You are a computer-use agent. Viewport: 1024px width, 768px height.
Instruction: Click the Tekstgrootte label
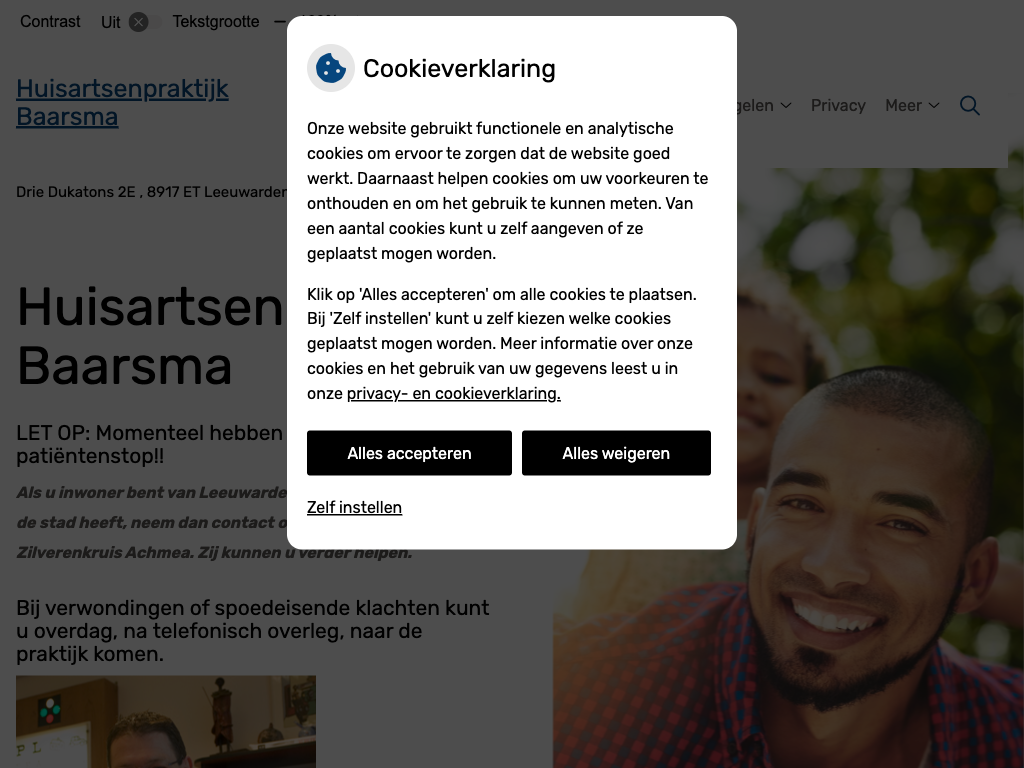[216, 22]
